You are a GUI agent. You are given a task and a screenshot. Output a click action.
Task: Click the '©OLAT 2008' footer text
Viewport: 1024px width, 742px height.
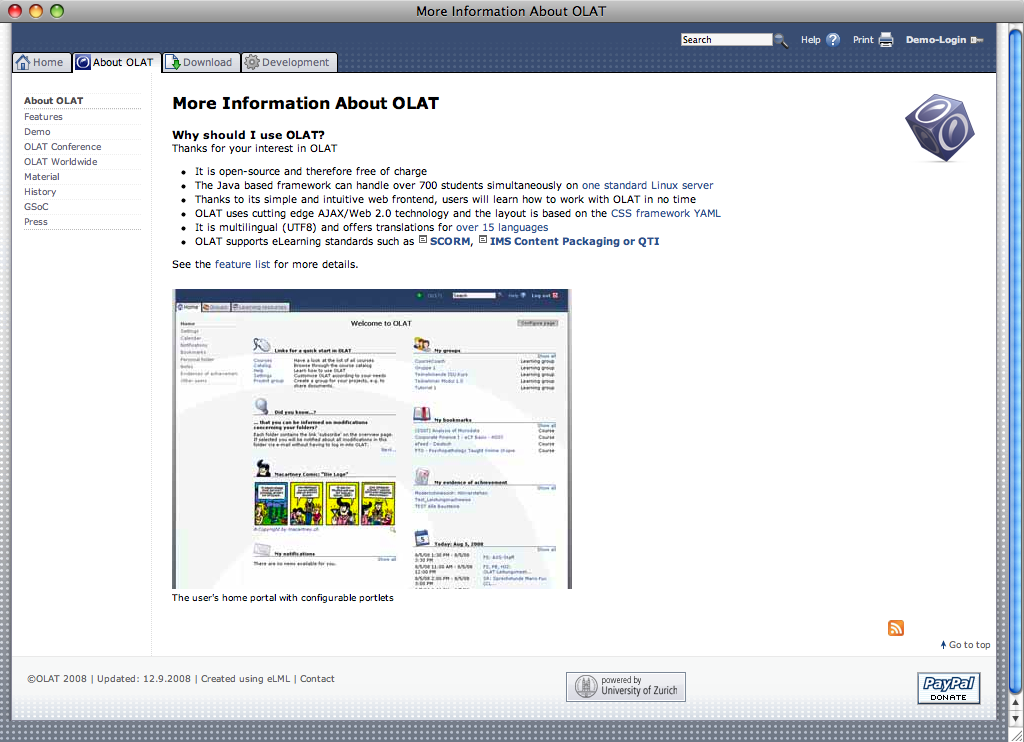(x=57, y=679)
